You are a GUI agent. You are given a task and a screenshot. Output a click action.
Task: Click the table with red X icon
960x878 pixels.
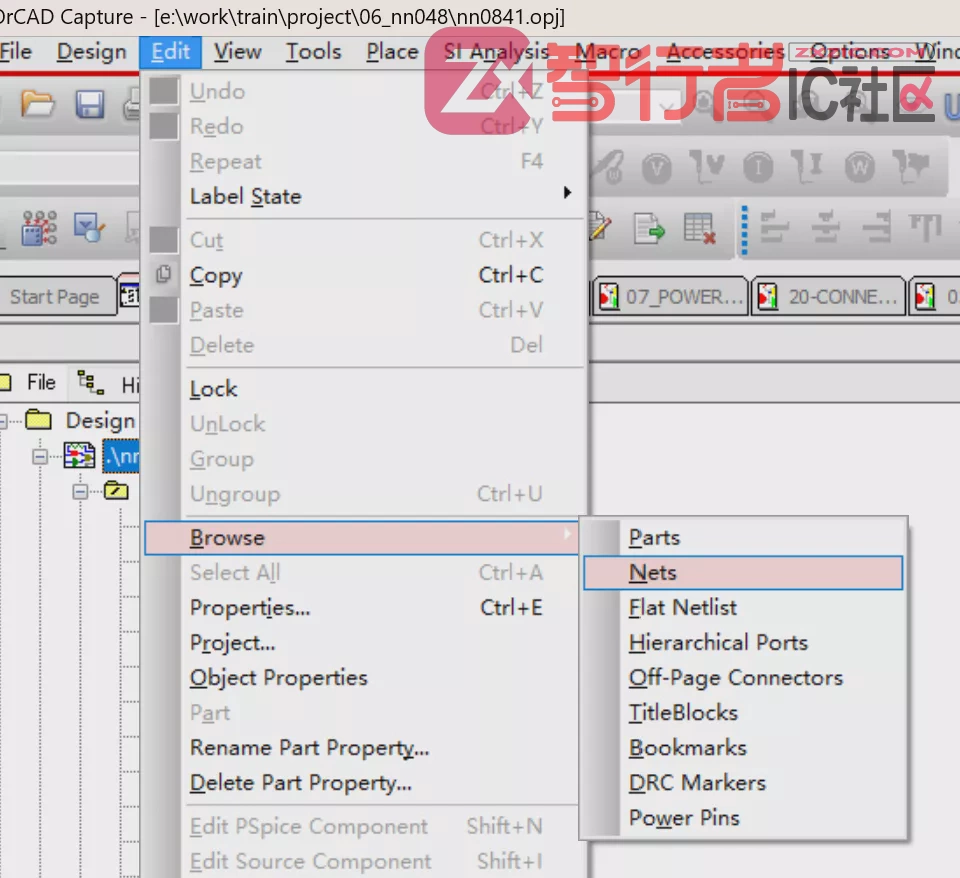click(699, 229)
